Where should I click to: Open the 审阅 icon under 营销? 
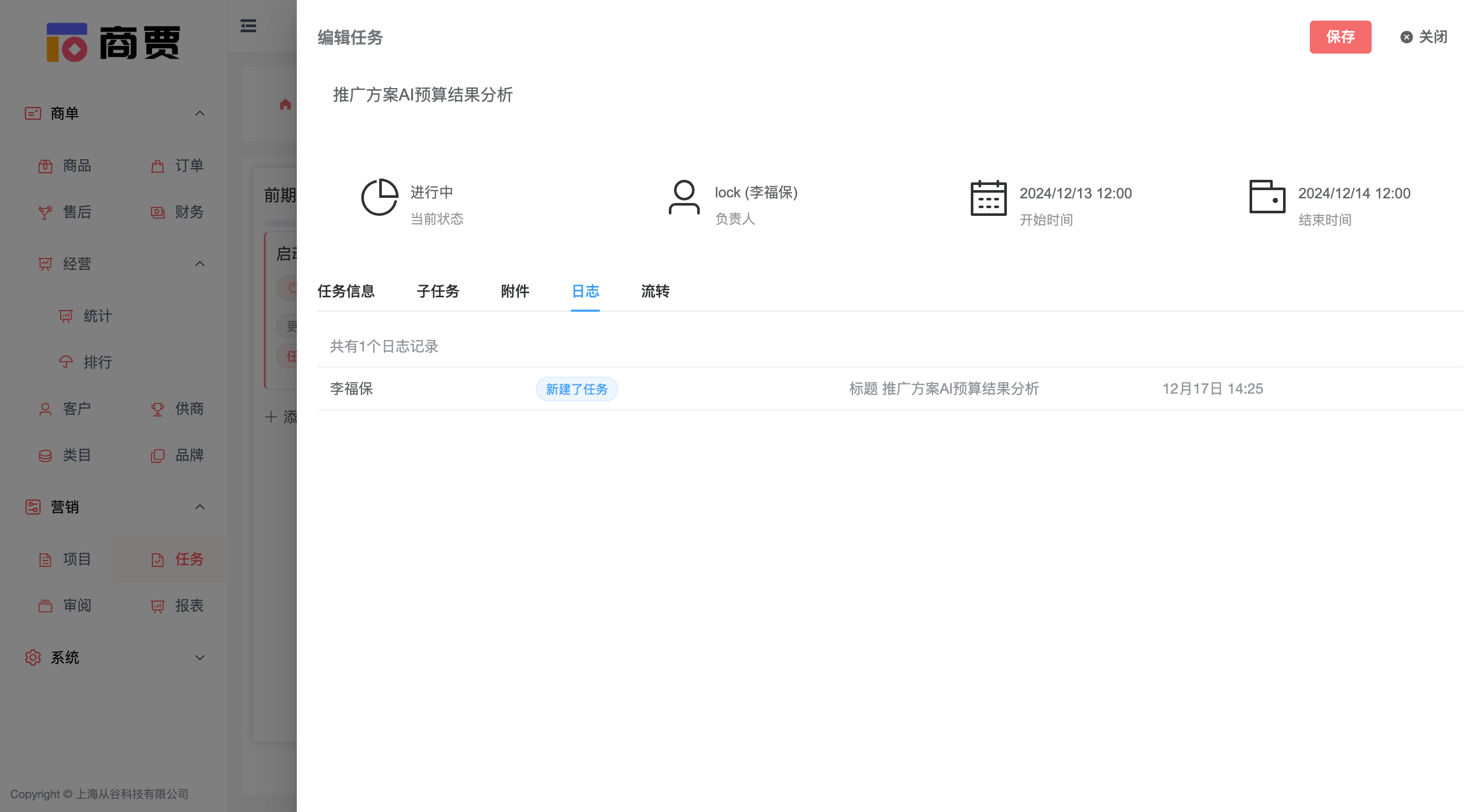click(45, 606)
